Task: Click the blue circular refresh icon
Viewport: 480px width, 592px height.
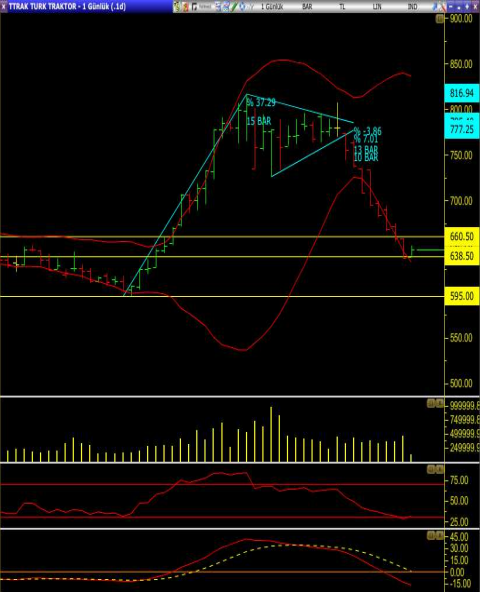Action: point(242,7)
